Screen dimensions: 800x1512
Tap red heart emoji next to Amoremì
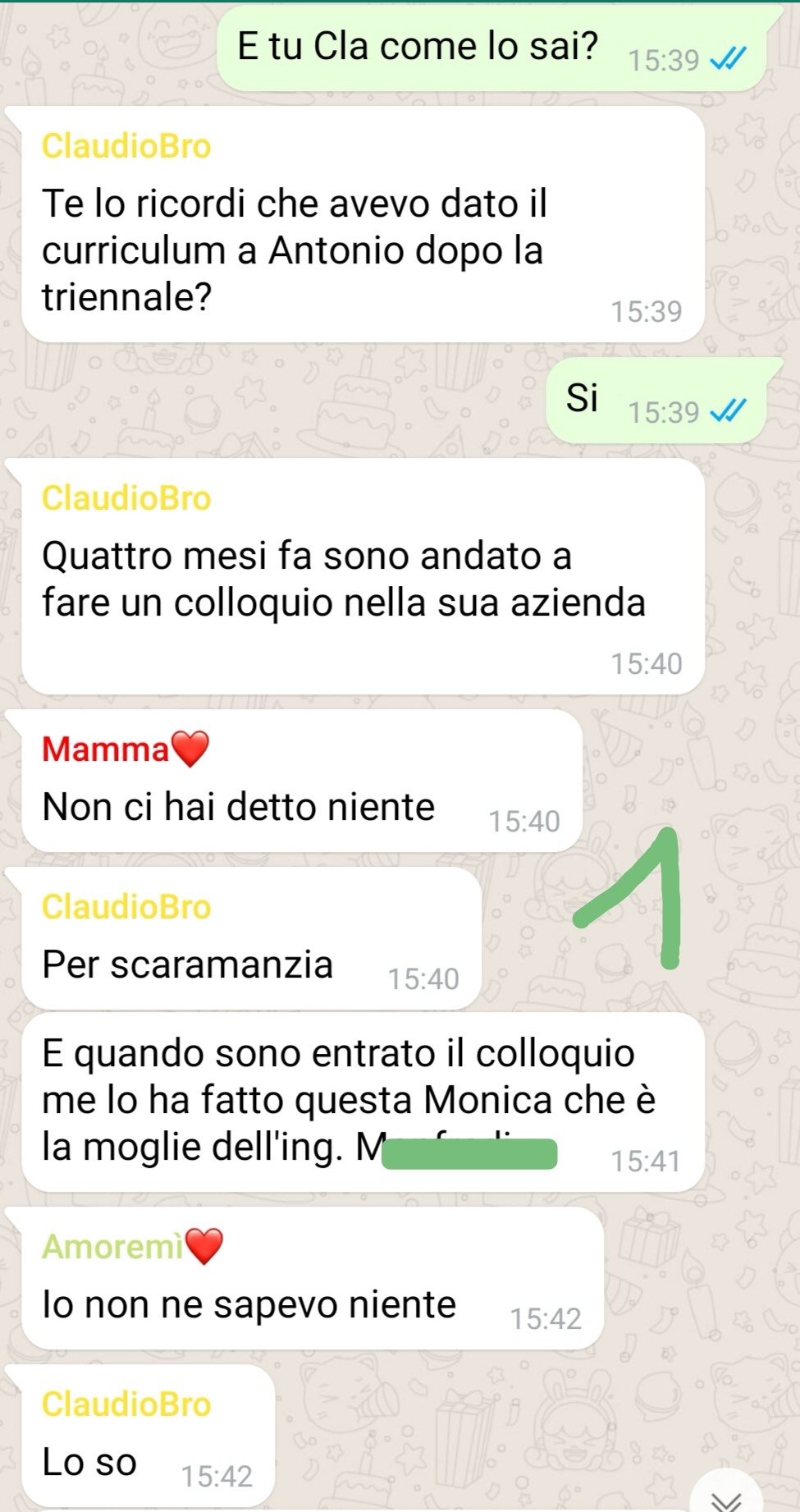(204, 1246)
